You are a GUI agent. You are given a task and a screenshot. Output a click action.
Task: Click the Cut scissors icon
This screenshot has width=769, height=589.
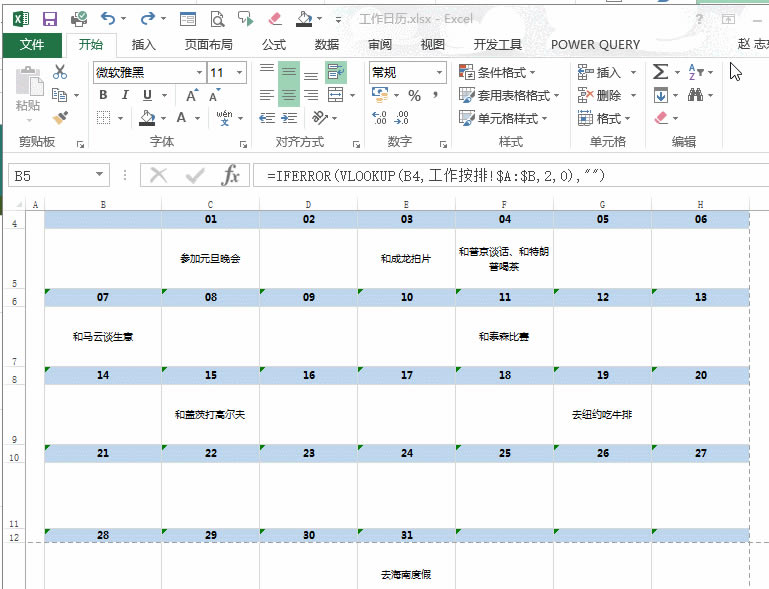(x=60, y=72)
